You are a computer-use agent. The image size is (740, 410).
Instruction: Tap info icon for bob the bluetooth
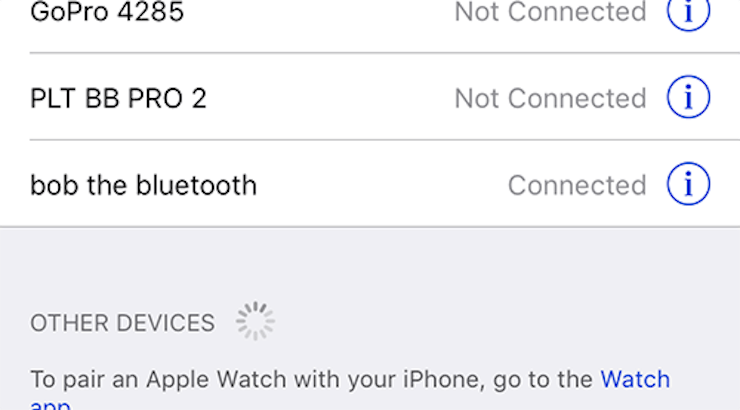688,184
